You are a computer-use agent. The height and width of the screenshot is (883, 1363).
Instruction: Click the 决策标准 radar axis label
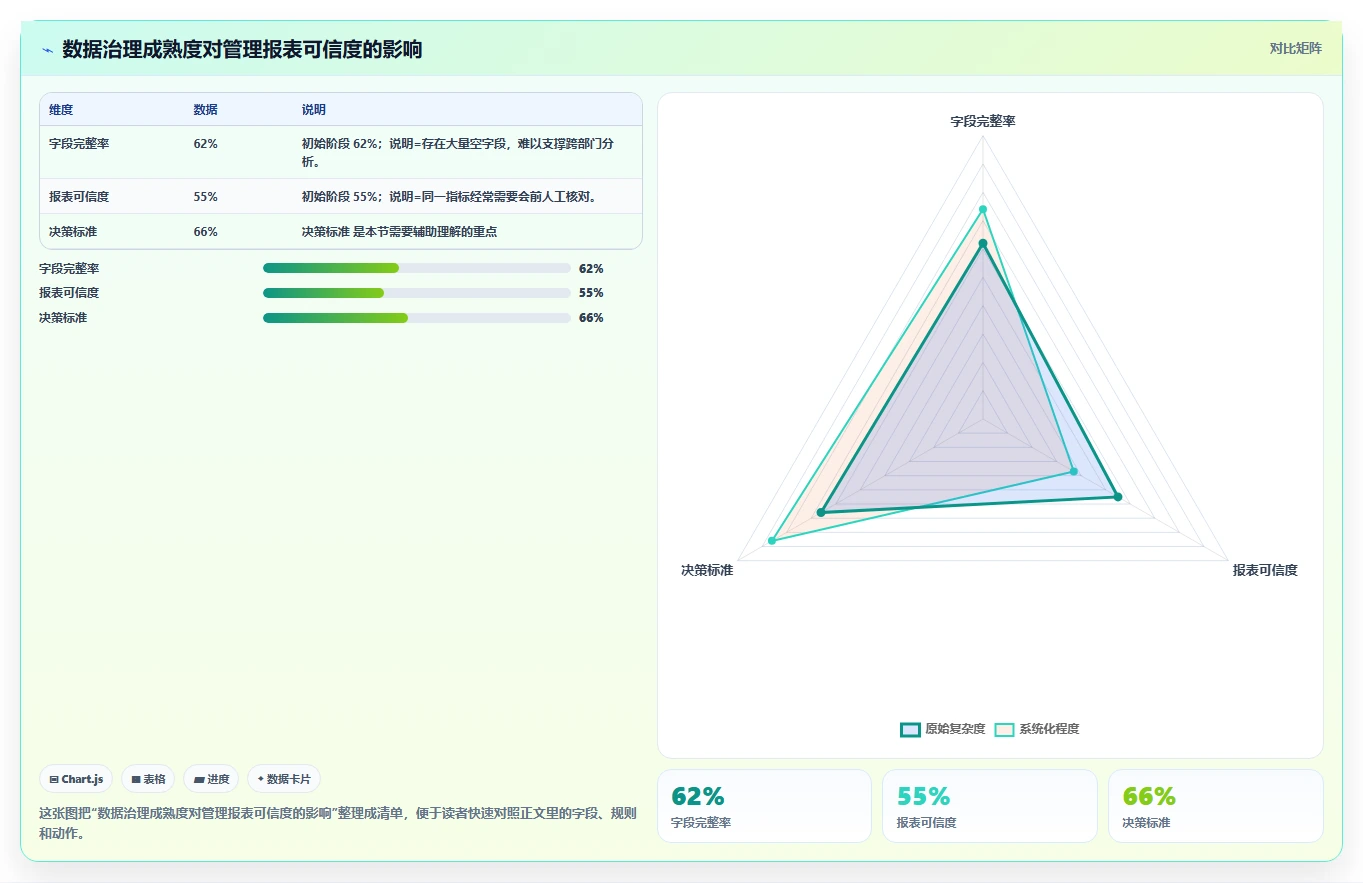[707, 570]
